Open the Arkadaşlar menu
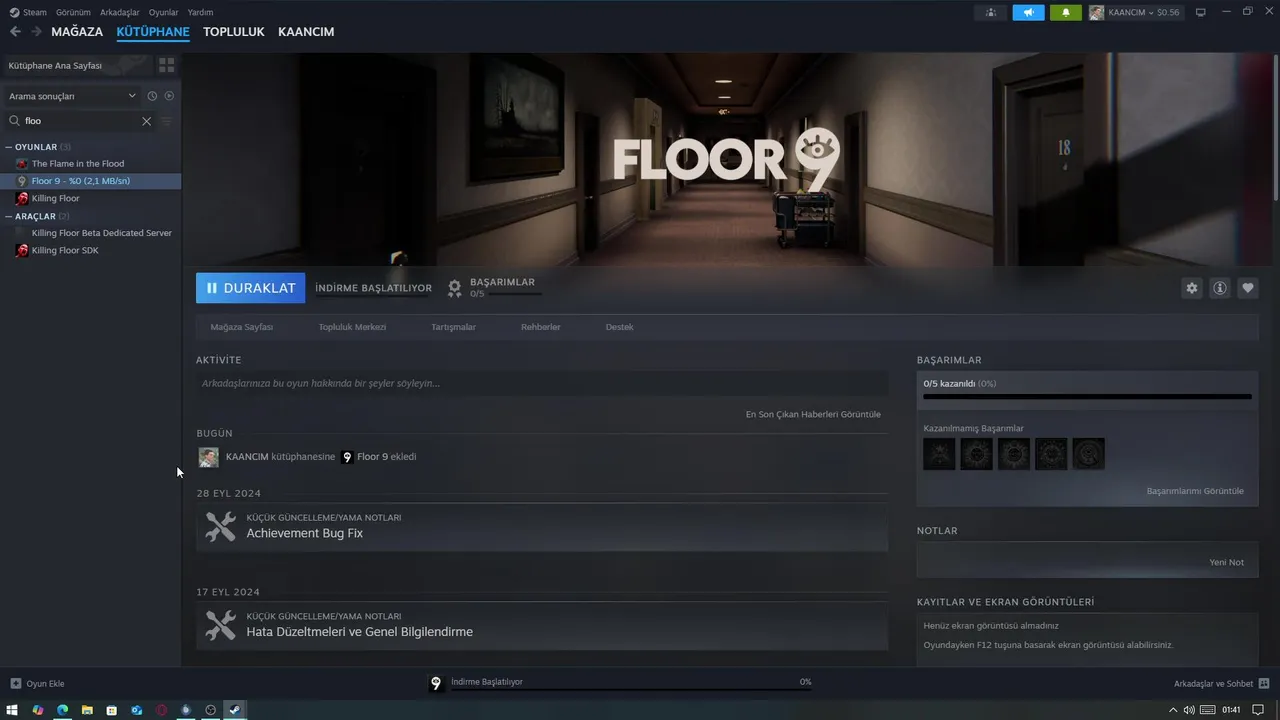The width and height of the screenshot is (1280, 720). click(120, 12)
